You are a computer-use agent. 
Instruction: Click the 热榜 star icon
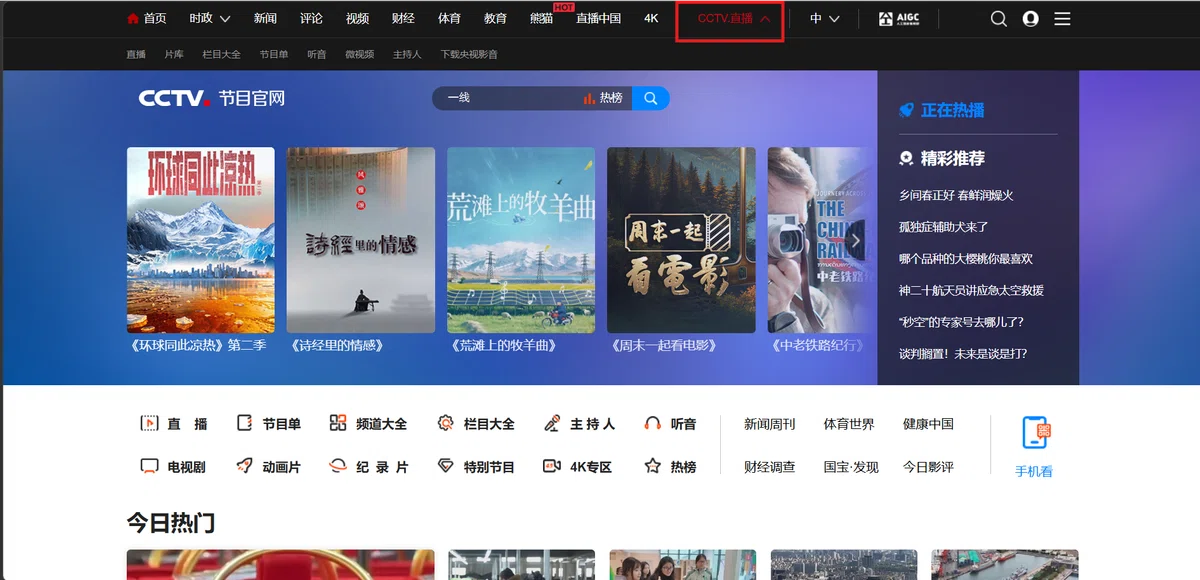[653, 466]
